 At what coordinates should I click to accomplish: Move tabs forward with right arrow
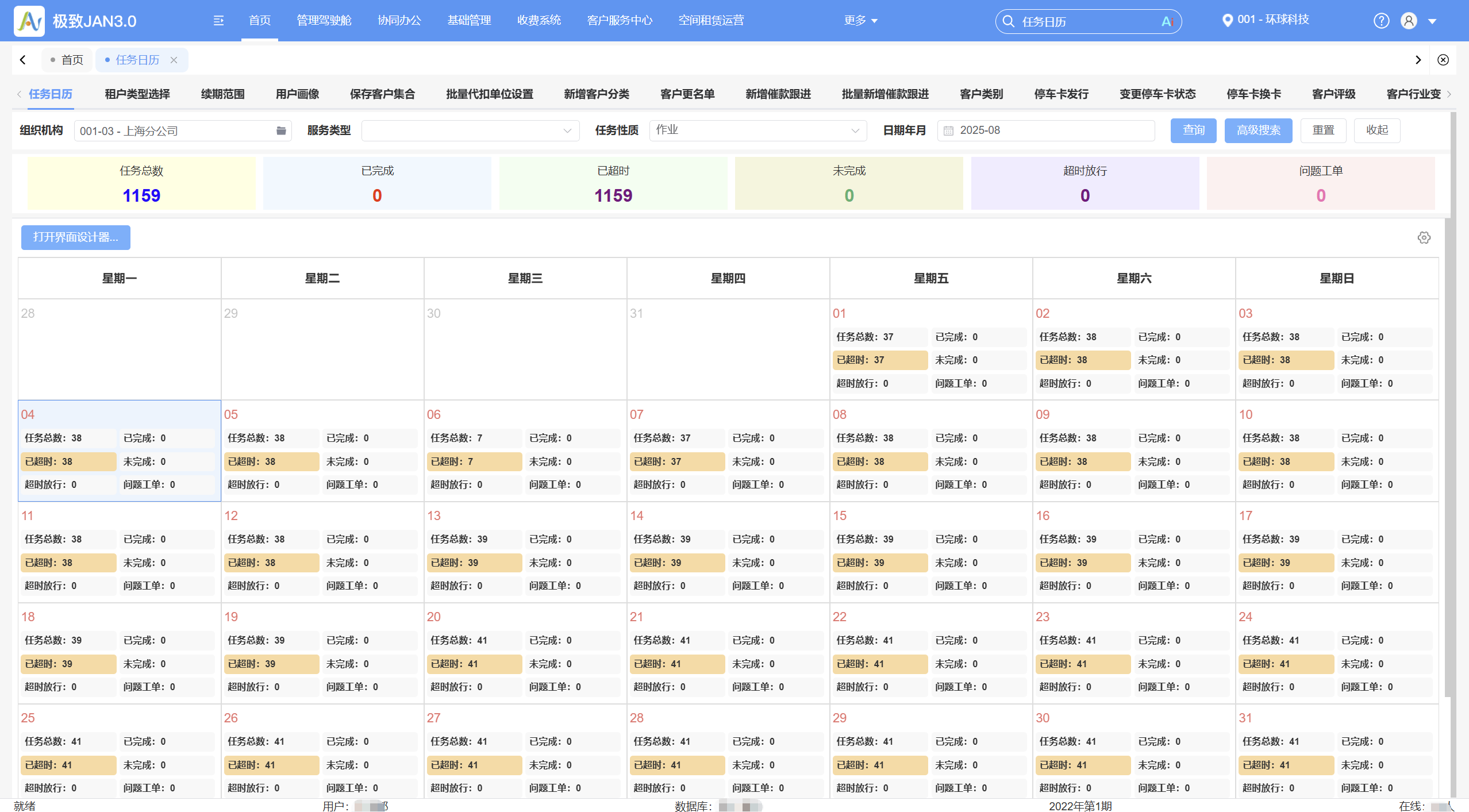1418,60
